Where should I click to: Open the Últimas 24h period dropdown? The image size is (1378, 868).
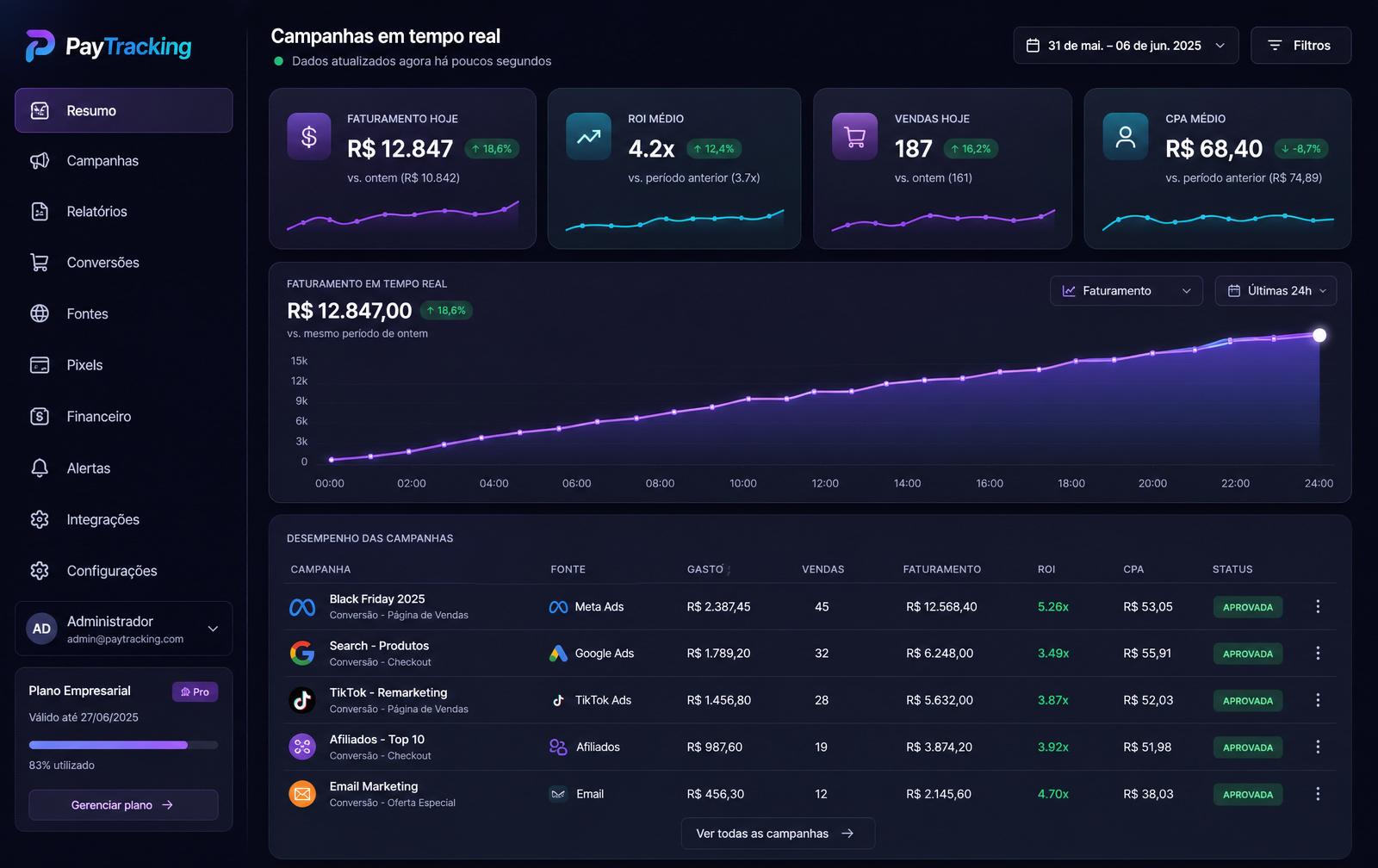(x=1276, y=291)
